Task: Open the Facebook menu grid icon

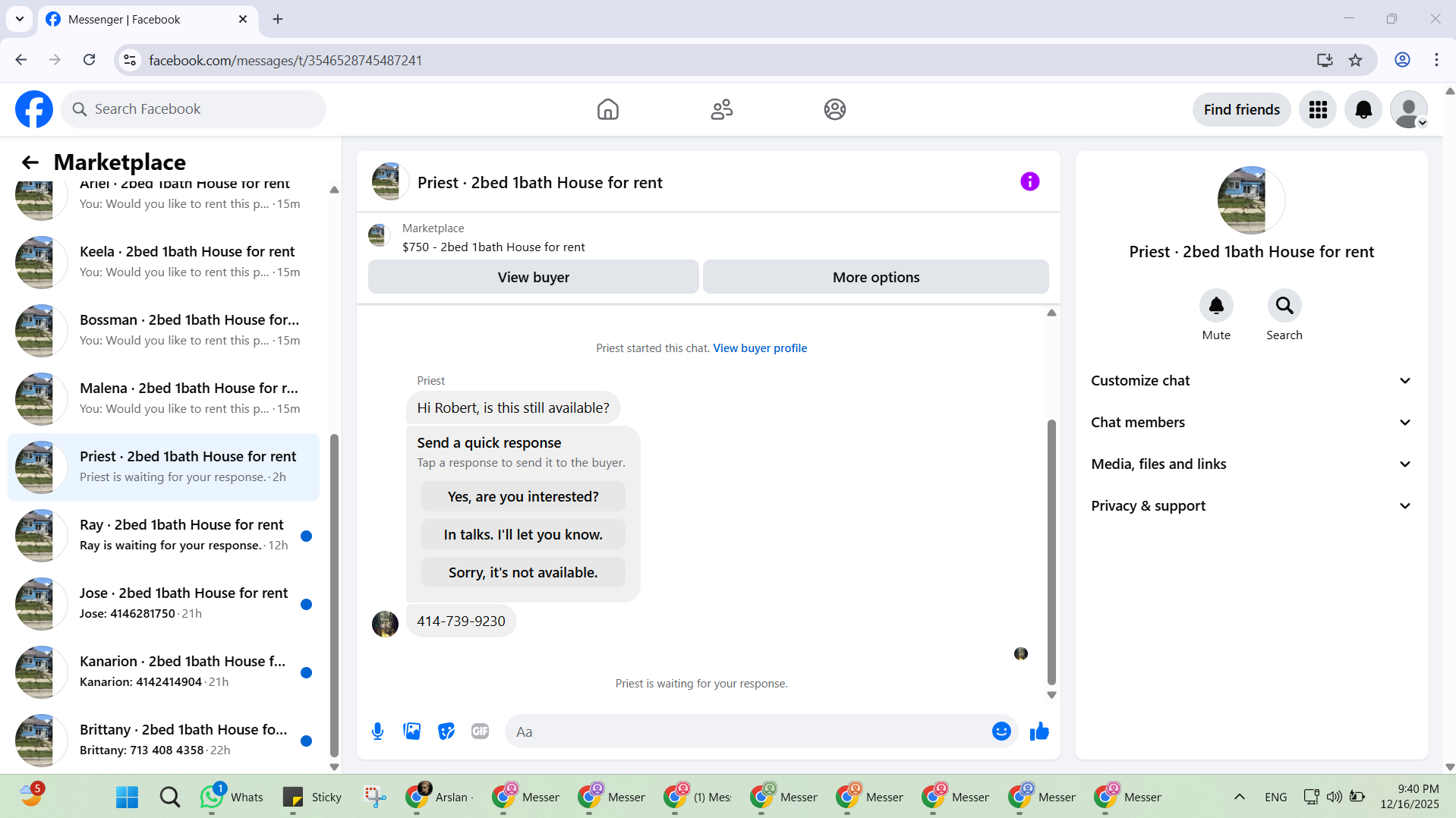Action: click(1318, 109)
